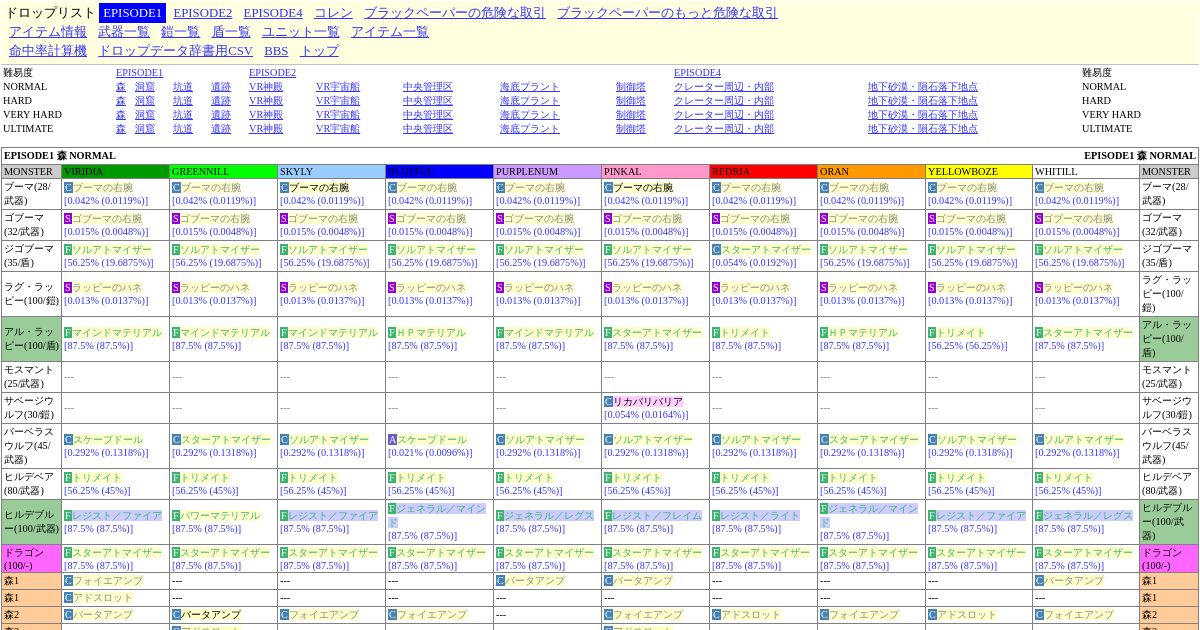Open the 命中率計算機 calculator
Viewport: 1200px width, 630px height.
click(x=48, y=51)
